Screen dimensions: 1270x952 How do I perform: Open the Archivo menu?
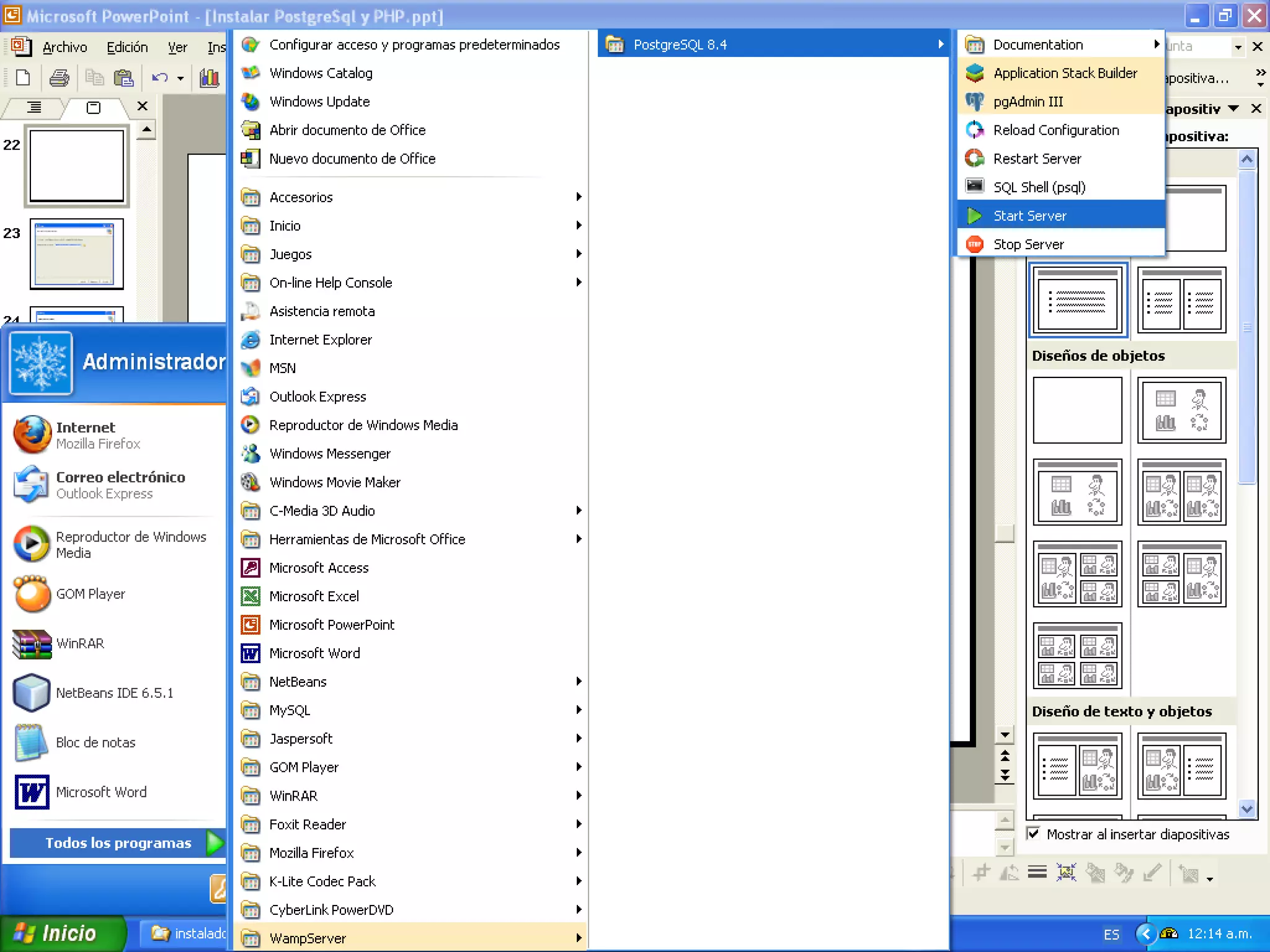(64, 47)
